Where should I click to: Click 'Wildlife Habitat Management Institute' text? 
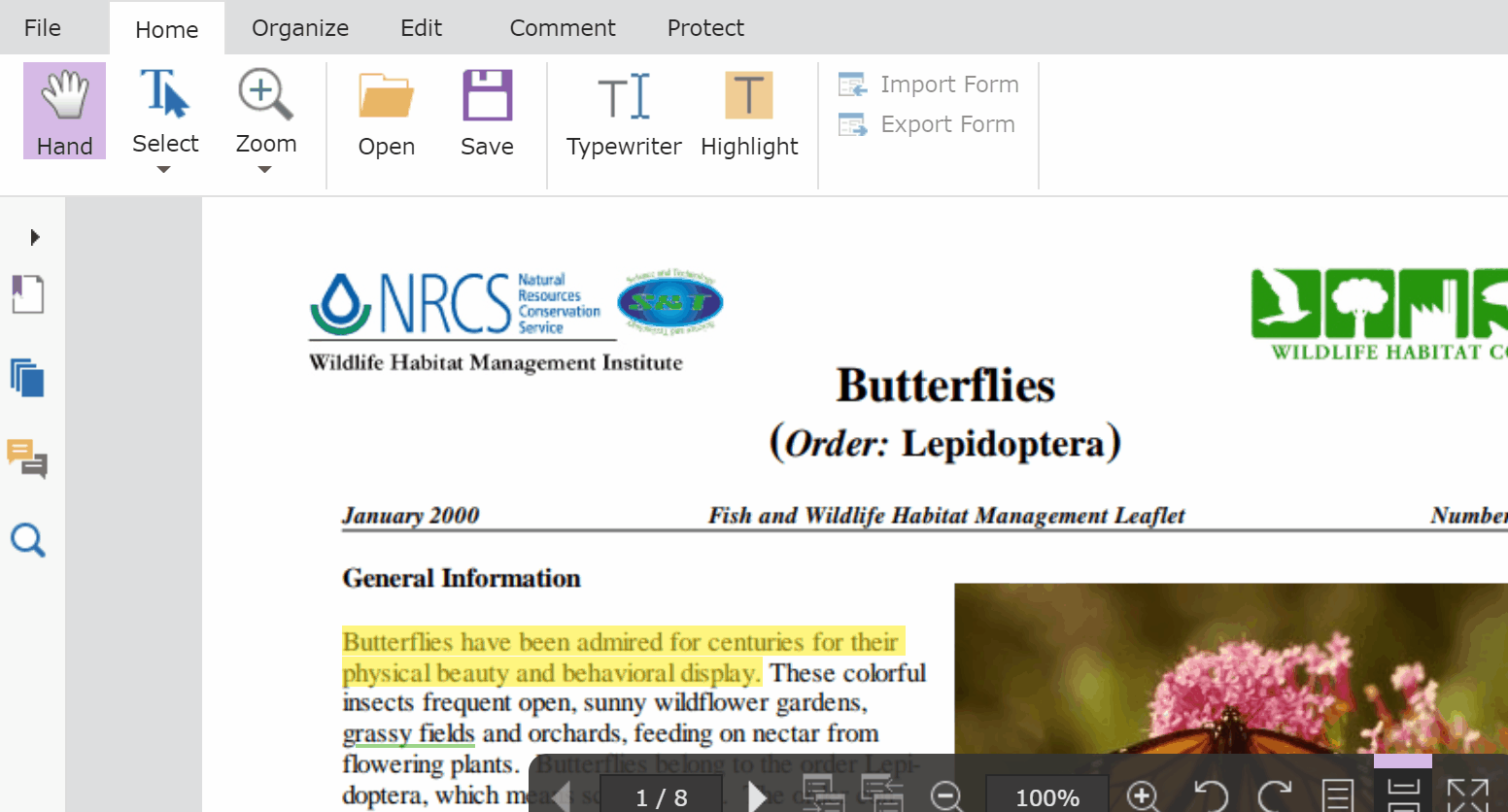point(496,362)
